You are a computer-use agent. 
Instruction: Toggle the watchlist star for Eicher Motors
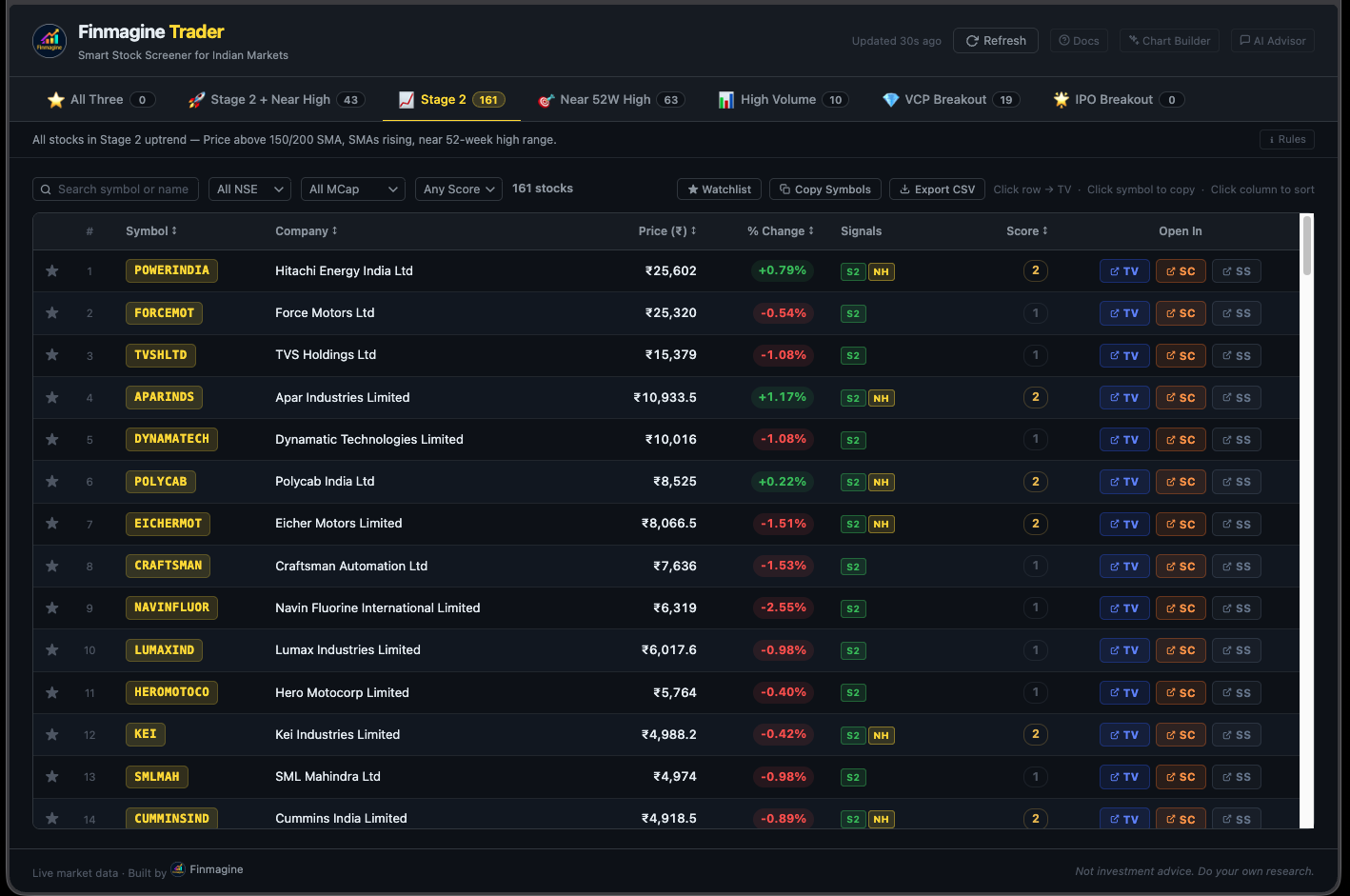(52, 524)
